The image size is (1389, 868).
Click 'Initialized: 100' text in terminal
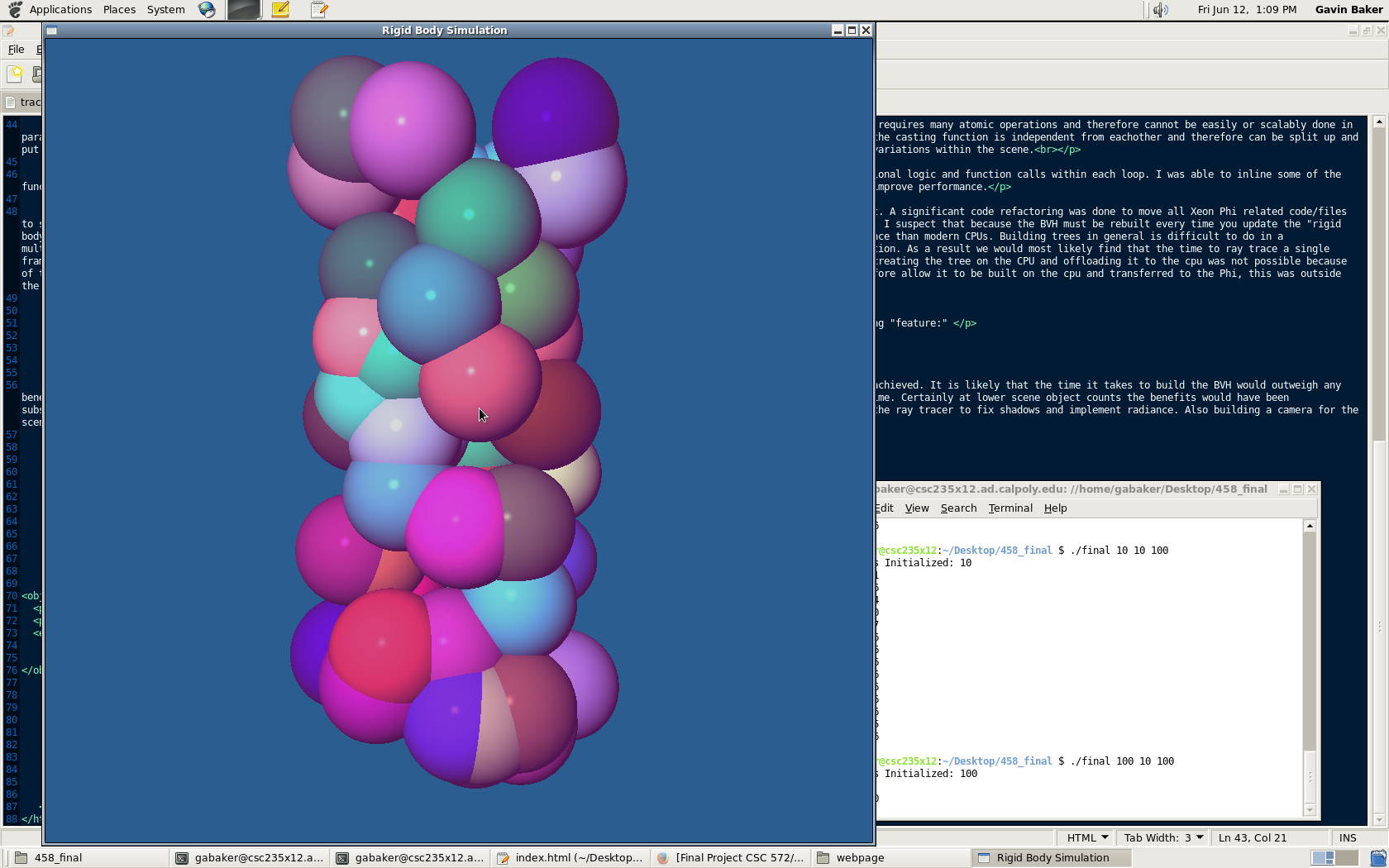click(x=931, y=774)
